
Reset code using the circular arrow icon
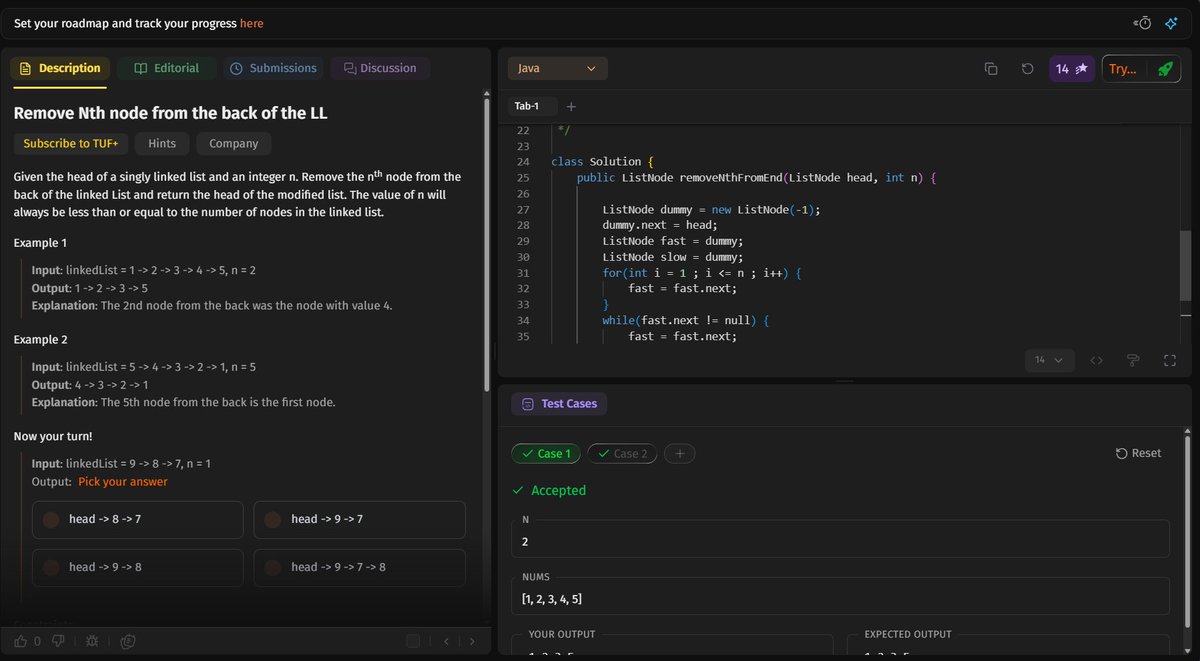click(x=1027, y=69)
